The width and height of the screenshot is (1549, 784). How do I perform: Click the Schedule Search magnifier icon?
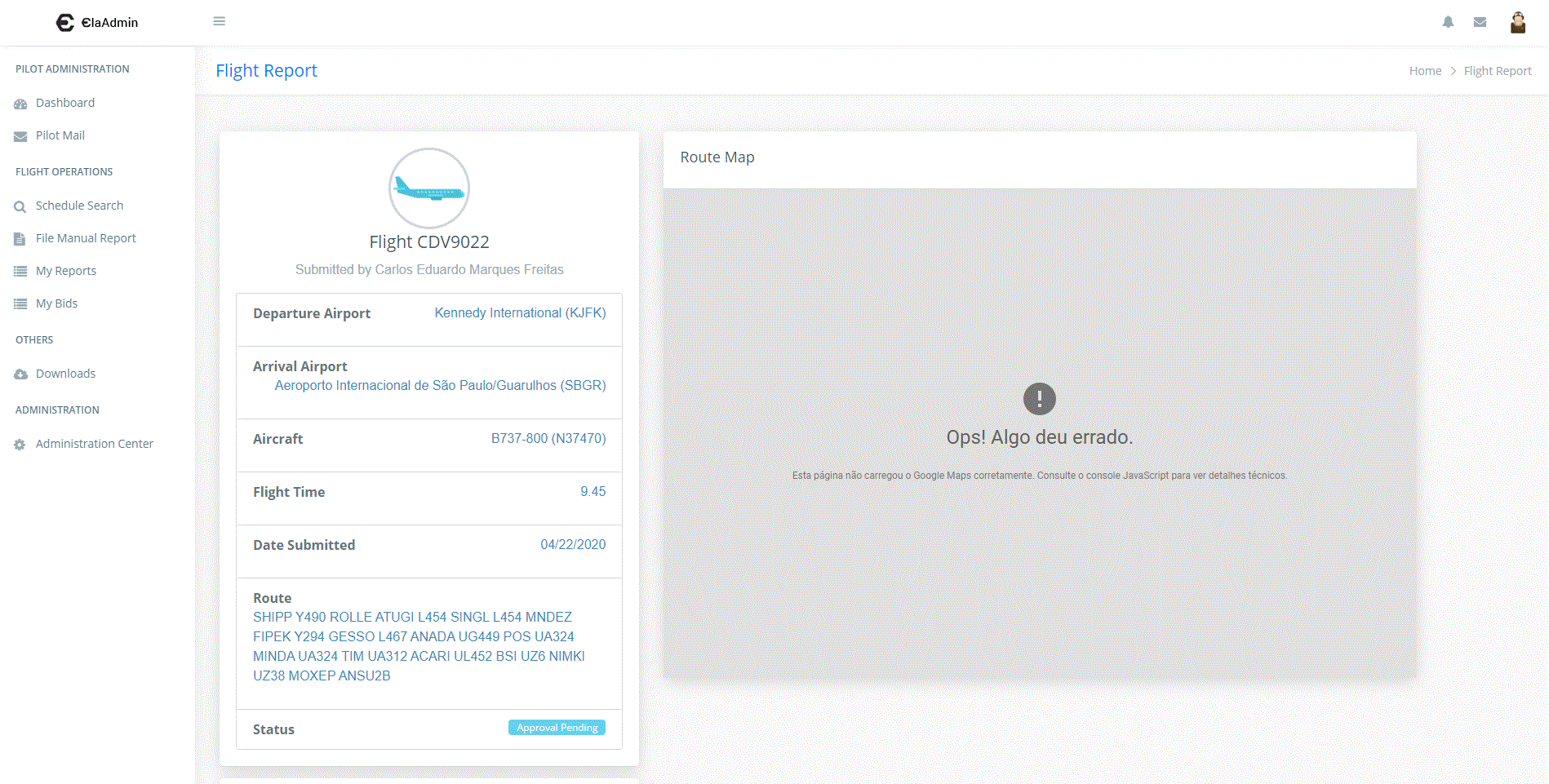[20, 206]
